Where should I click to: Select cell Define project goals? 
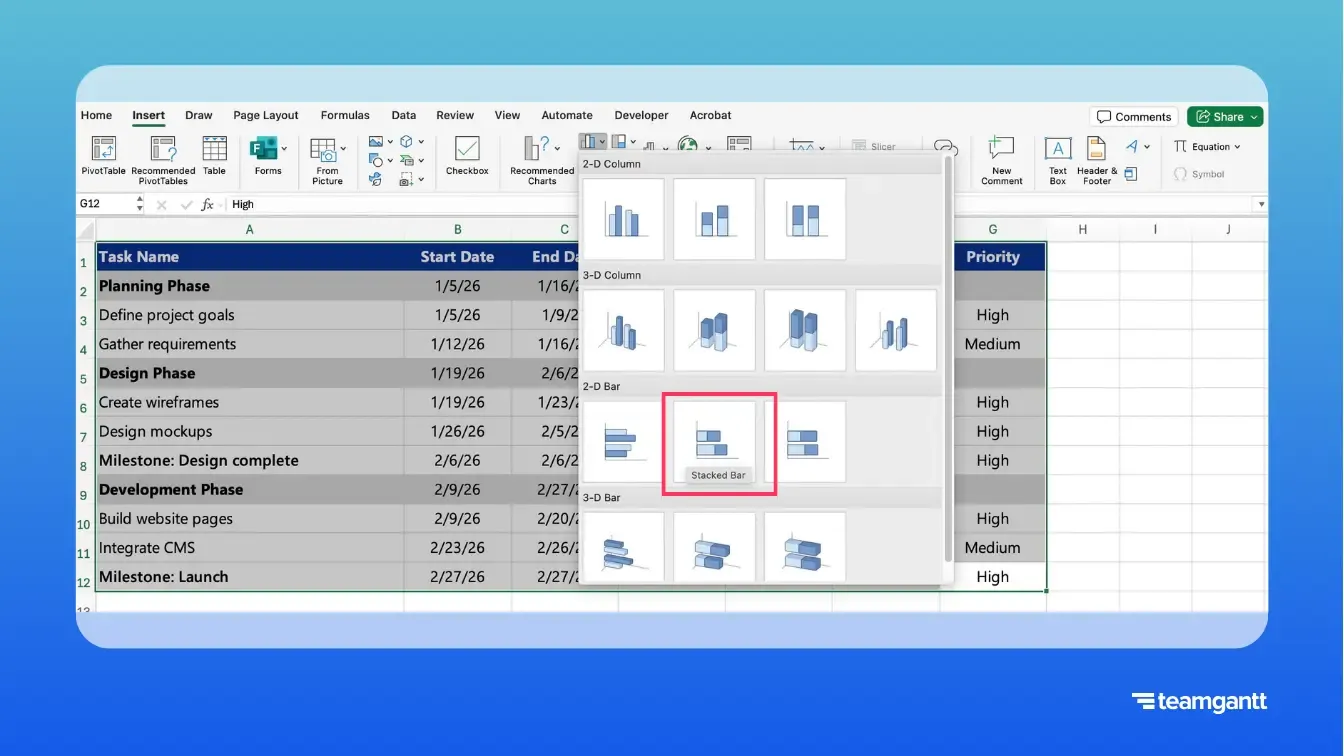250,315
